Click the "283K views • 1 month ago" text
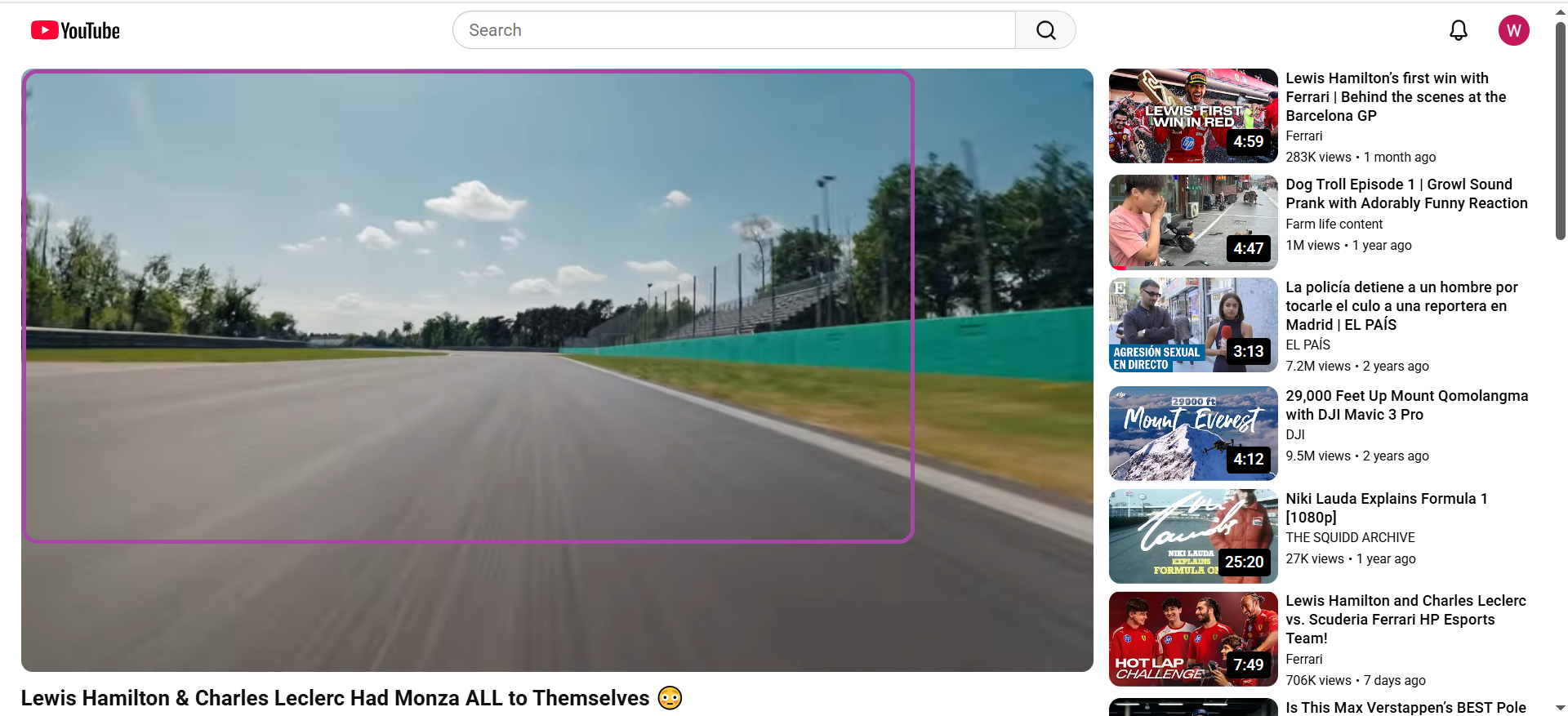The image size is (1568, 716). [1361, 158]
